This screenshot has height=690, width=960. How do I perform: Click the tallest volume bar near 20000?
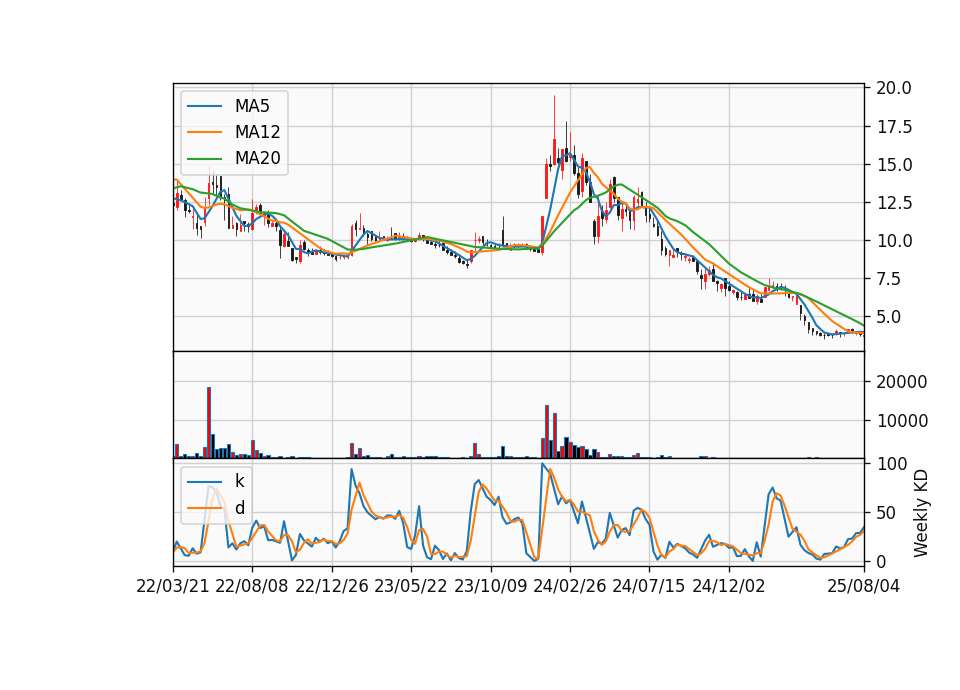coord(209,422)
